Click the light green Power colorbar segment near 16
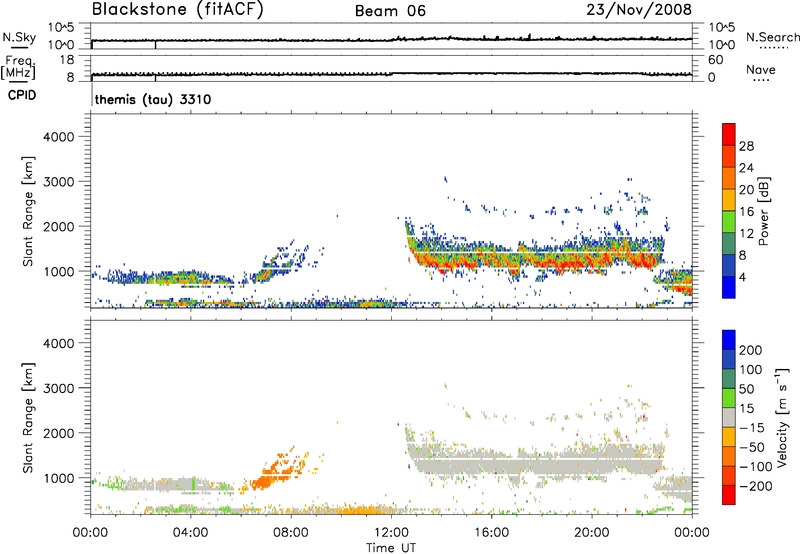The width and height of the screenshot is (800, 554). (x=729, y=222)
